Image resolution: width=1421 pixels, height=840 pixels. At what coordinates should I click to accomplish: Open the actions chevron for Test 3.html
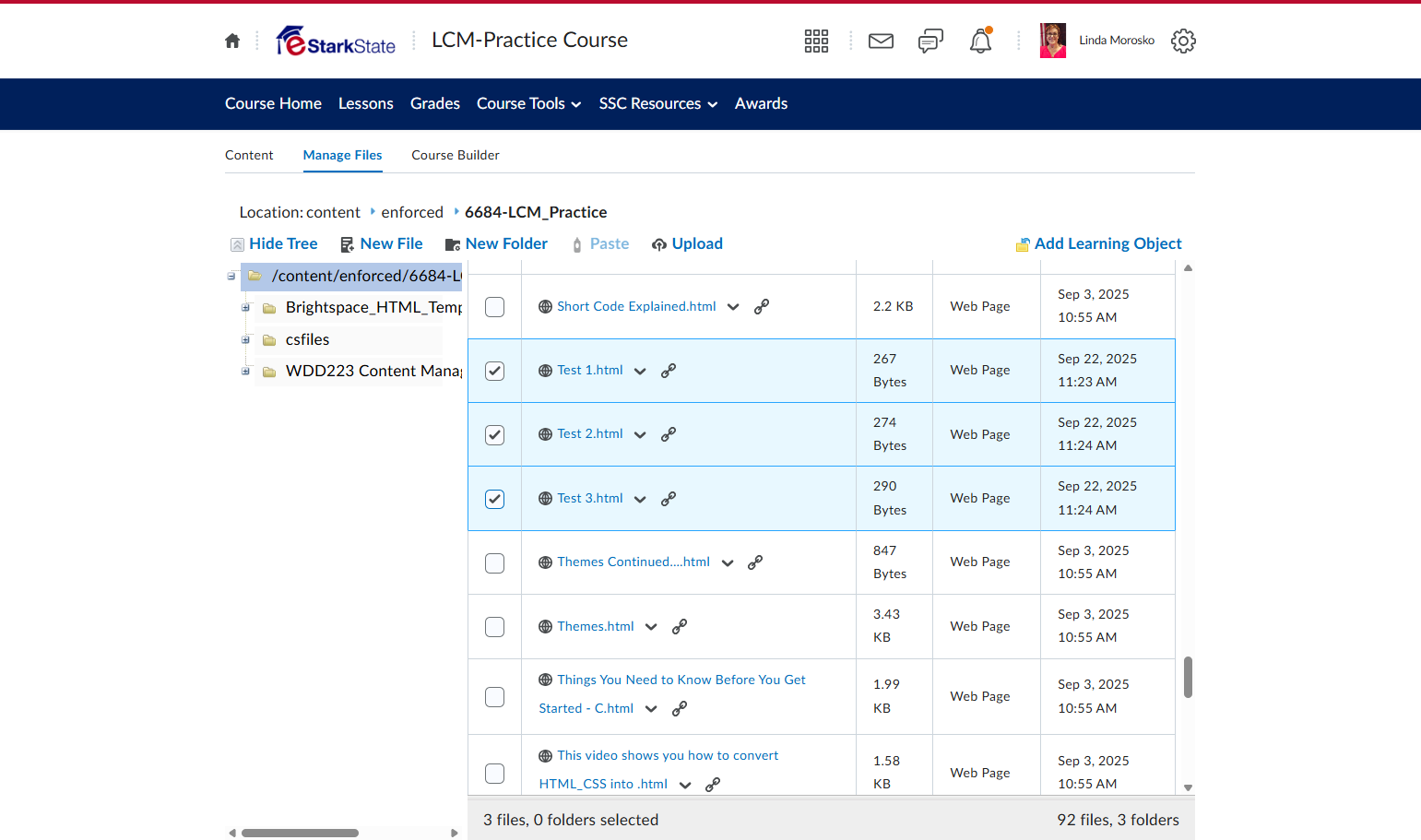[640, 499]
